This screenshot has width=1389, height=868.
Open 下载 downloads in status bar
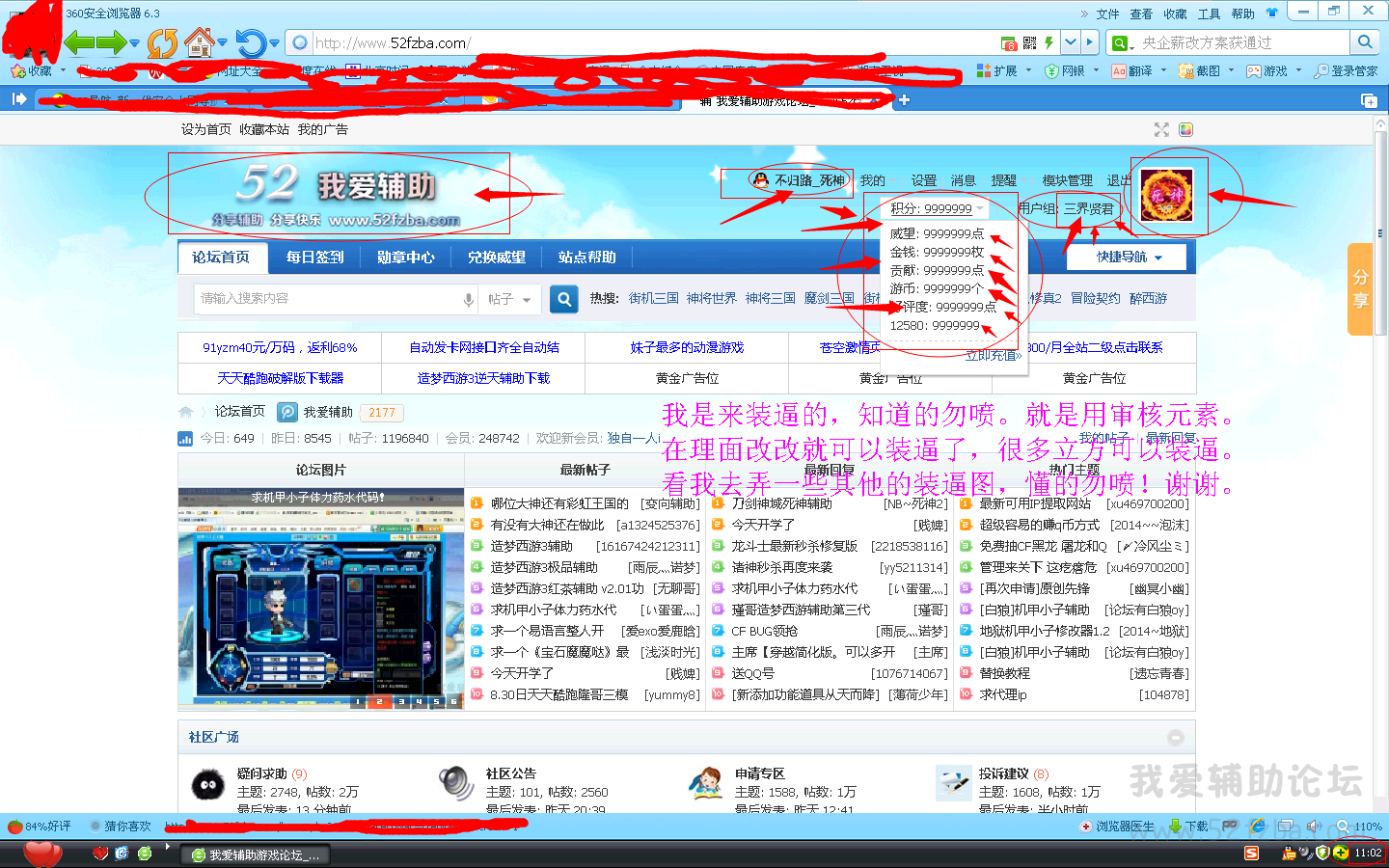click(1188, 827)
